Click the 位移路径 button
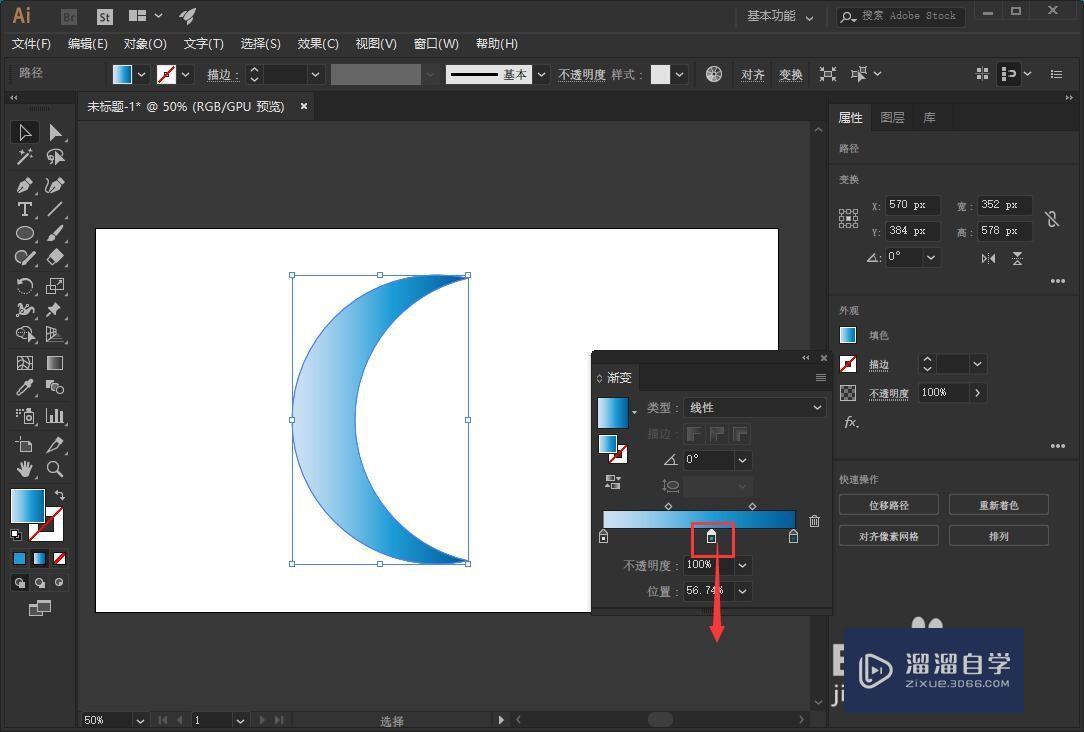 pos(888,505)
